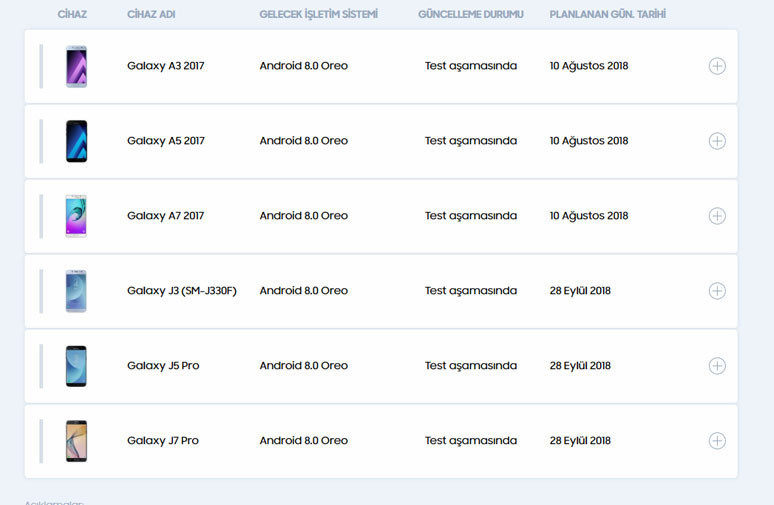Click the 28 Eylül 2018 date for Galaxy J3
This screenshot has height=505, width=774.
tap(580, 291)
